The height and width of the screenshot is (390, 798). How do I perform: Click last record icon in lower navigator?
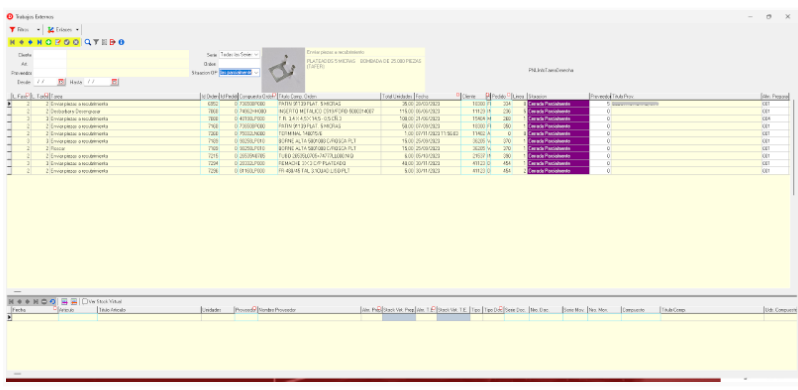click(x=36, y=301)
